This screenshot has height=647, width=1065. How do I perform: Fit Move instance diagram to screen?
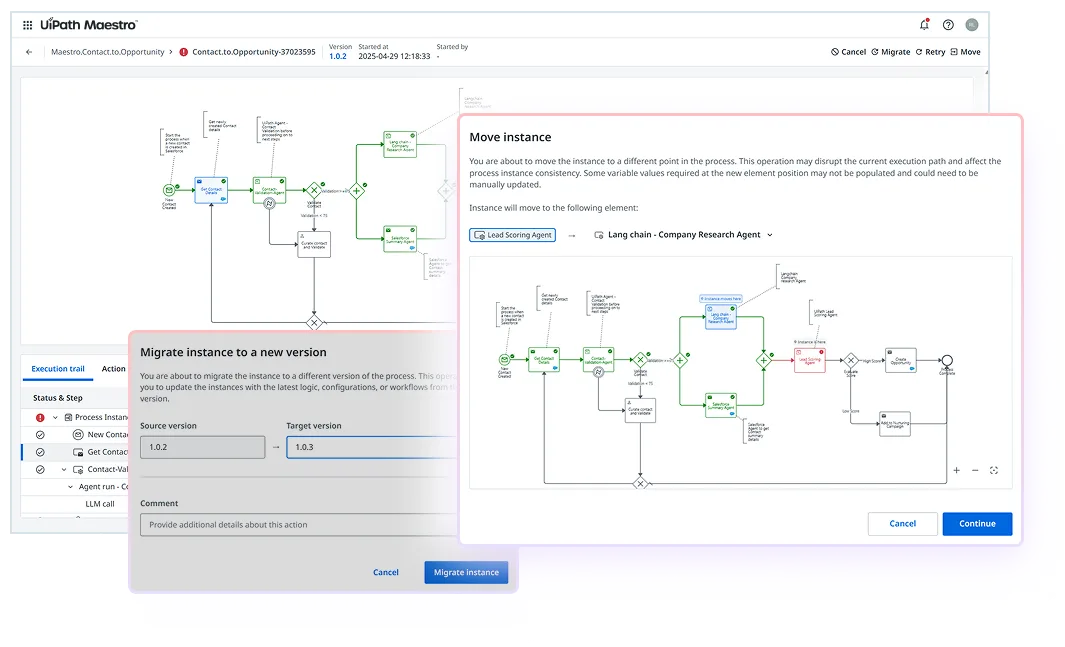pyautogui.click(x=994, y=470)
